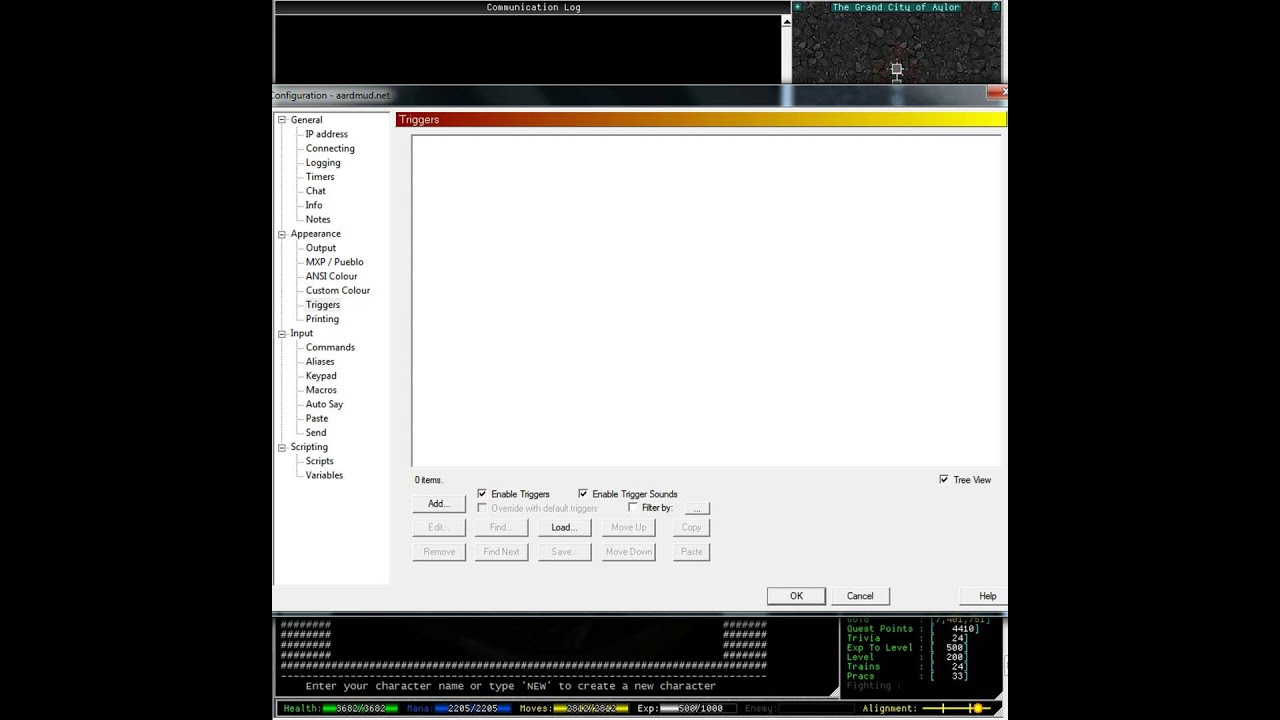Image resolution: width=1280 pixels, height=720 pixels.
Task: Select Info under General
Action: pyautogui.click(x=314, y=205)
